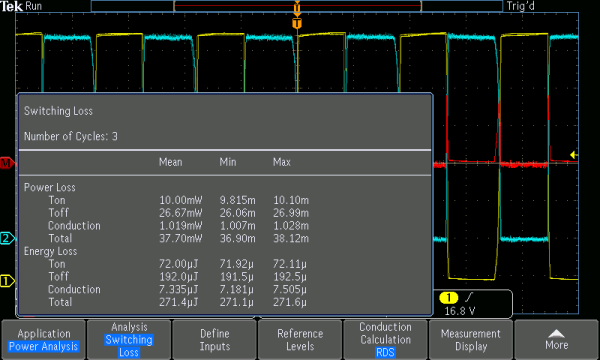Click the yellow trigger level arrow

tap(573, 155)
